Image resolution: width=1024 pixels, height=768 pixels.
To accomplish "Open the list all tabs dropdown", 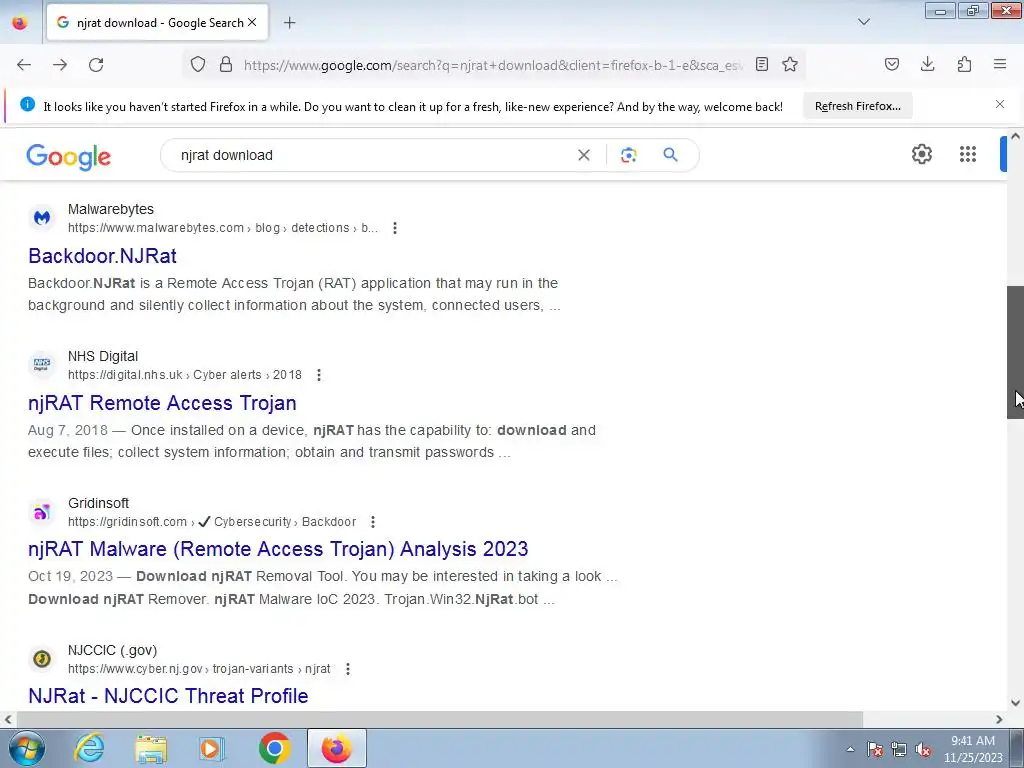I will click(x=864, y=22).
